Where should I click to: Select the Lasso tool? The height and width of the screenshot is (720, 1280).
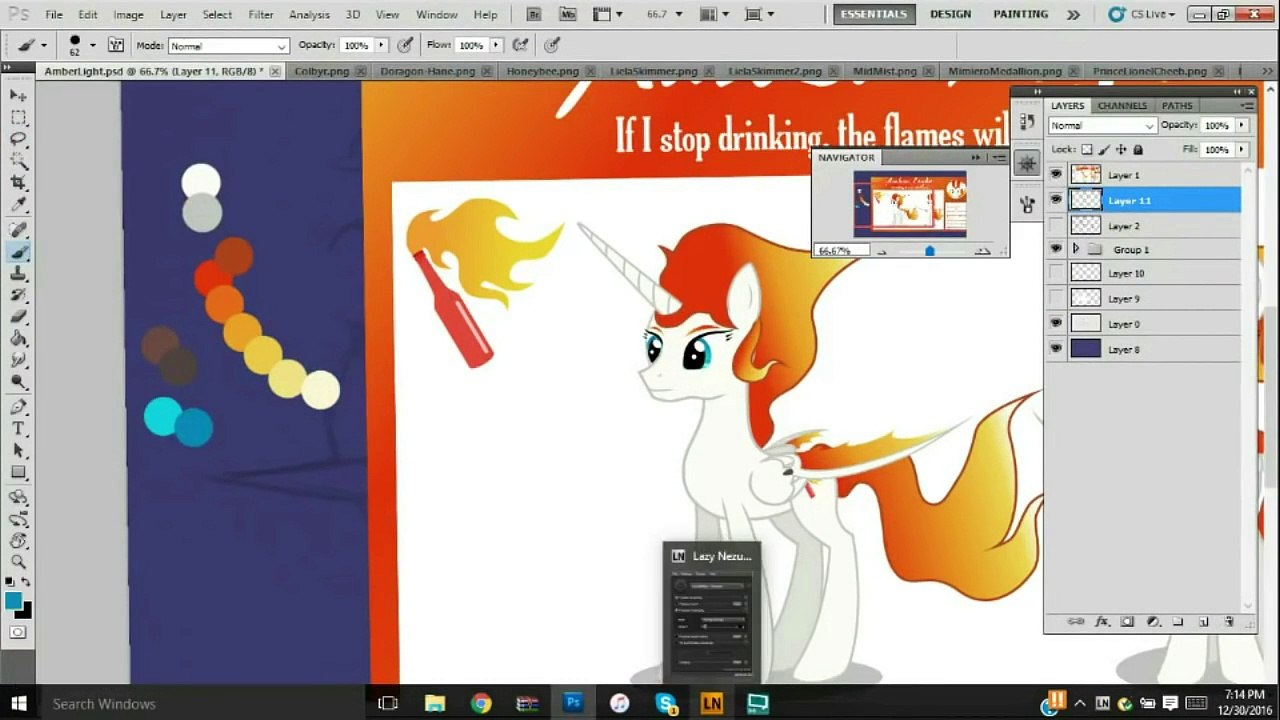pos(18,139)
